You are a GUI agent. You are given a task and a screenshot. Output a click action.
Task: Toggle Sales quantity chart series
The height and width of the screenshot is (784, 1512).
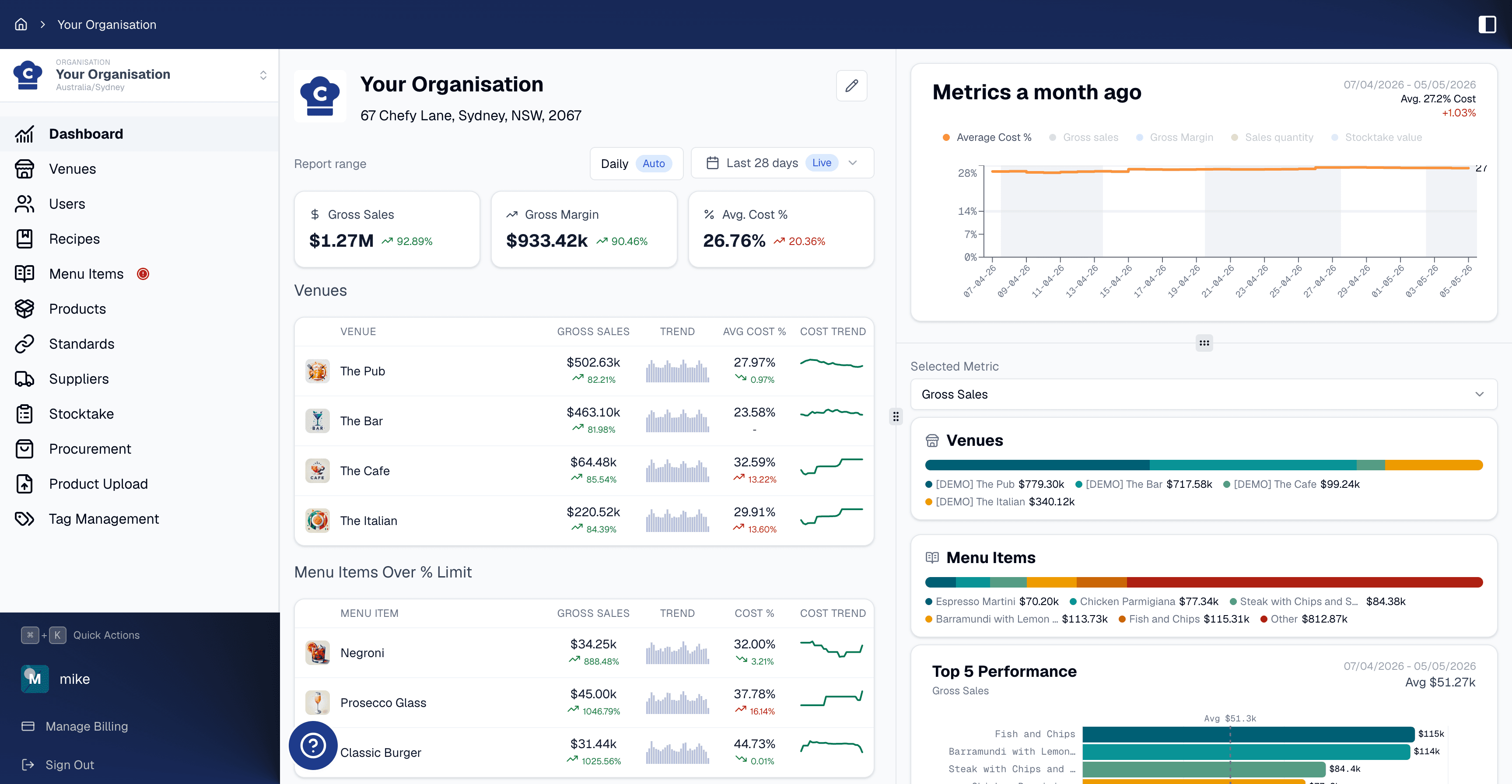tap(1272, 137)
